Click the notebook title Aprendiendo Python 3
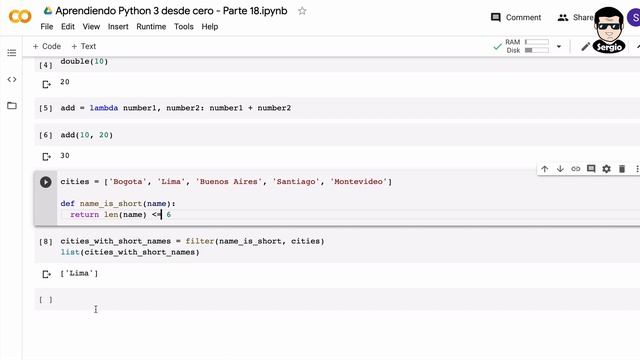The height and width of the screenshot is (360, 640). tap(171, 11)
